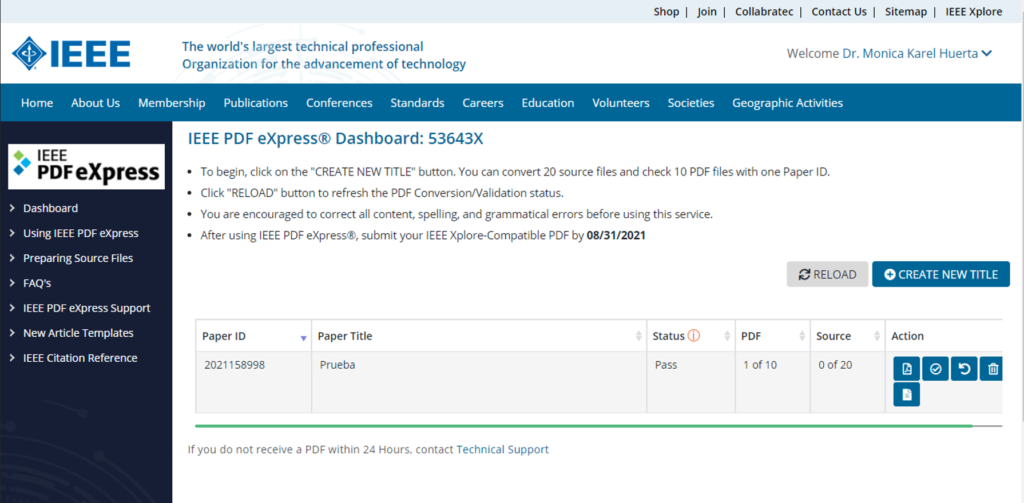Click the CREATE NEW TITLE button
Image resolution: width=1024 pixels, height=503 pixels.
pos(941,274)
